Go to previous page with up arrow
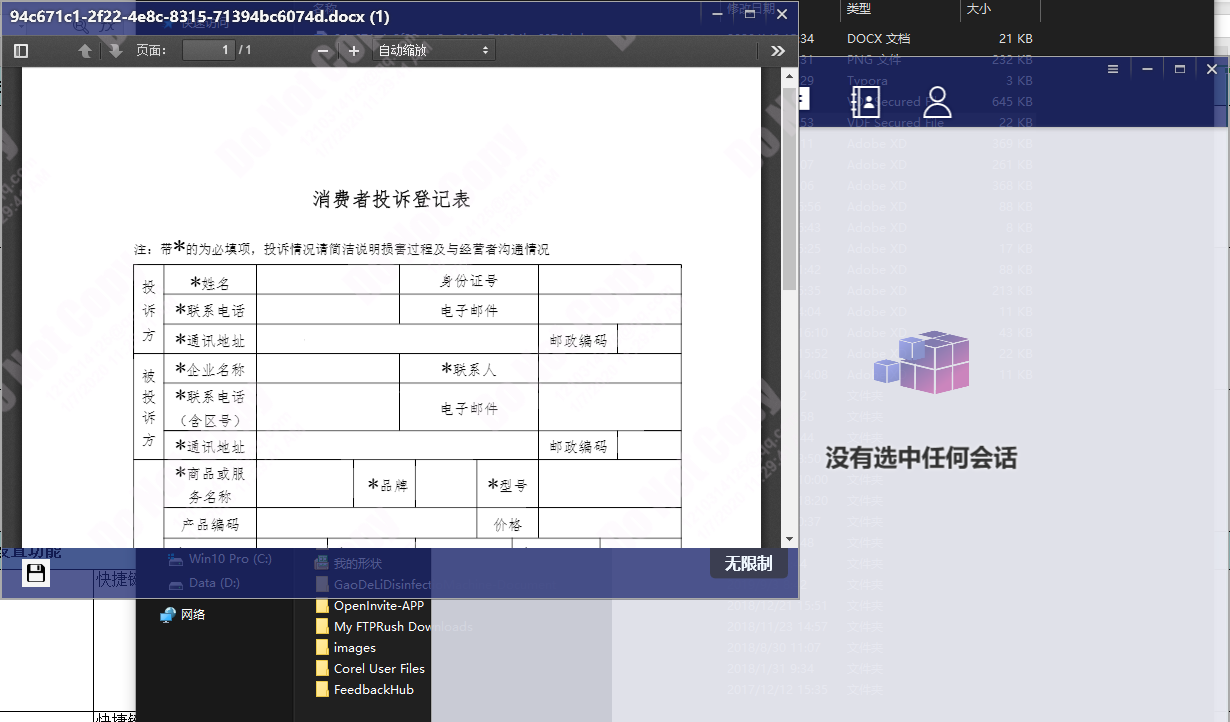 [85, 50]
